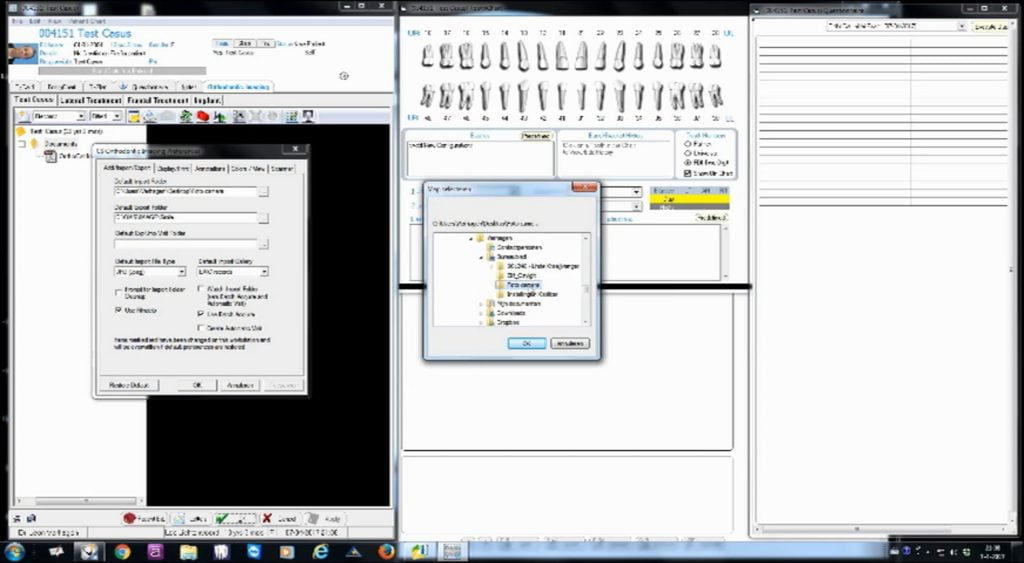Screen dimensions: 1024x563
Task: Click the Windows Start button
Action: pos(15,551)
